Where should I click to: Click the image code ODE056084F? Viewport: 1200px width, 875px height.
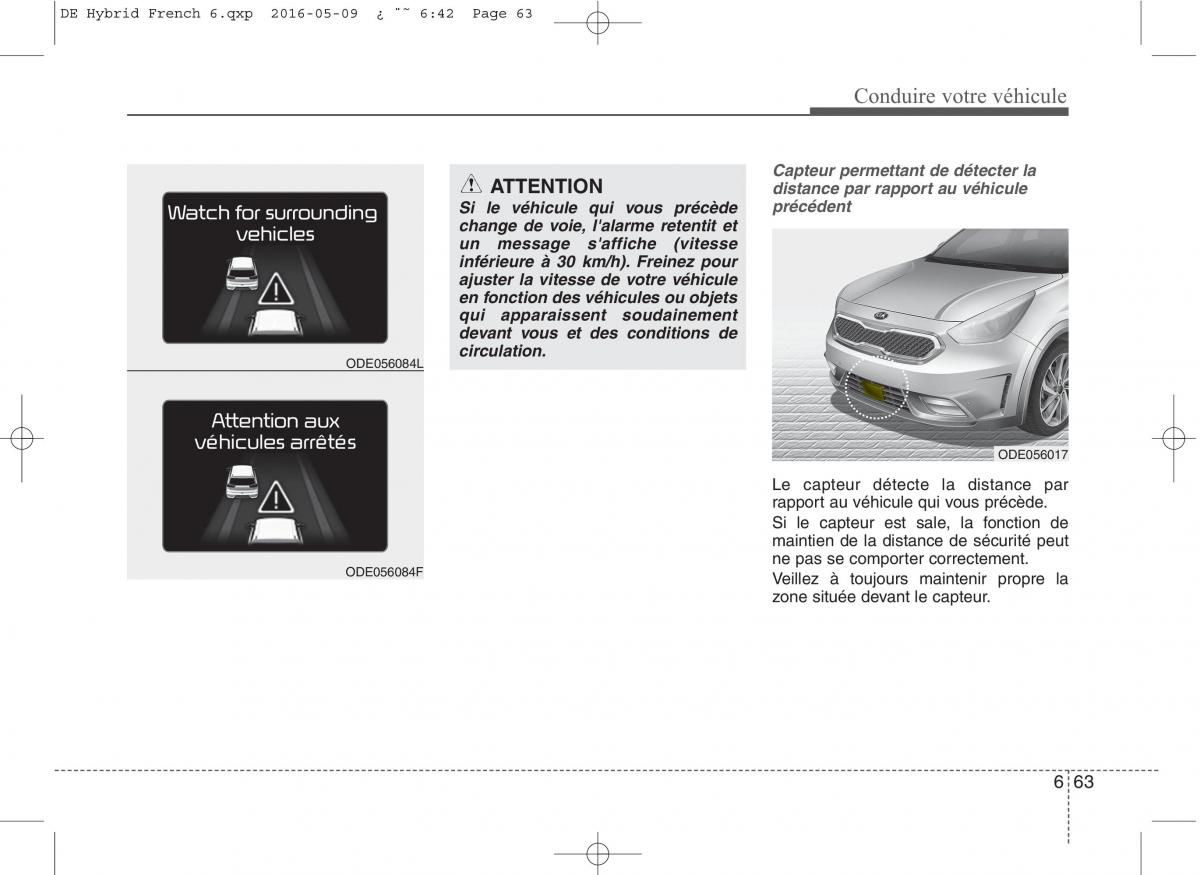point(384,571)
